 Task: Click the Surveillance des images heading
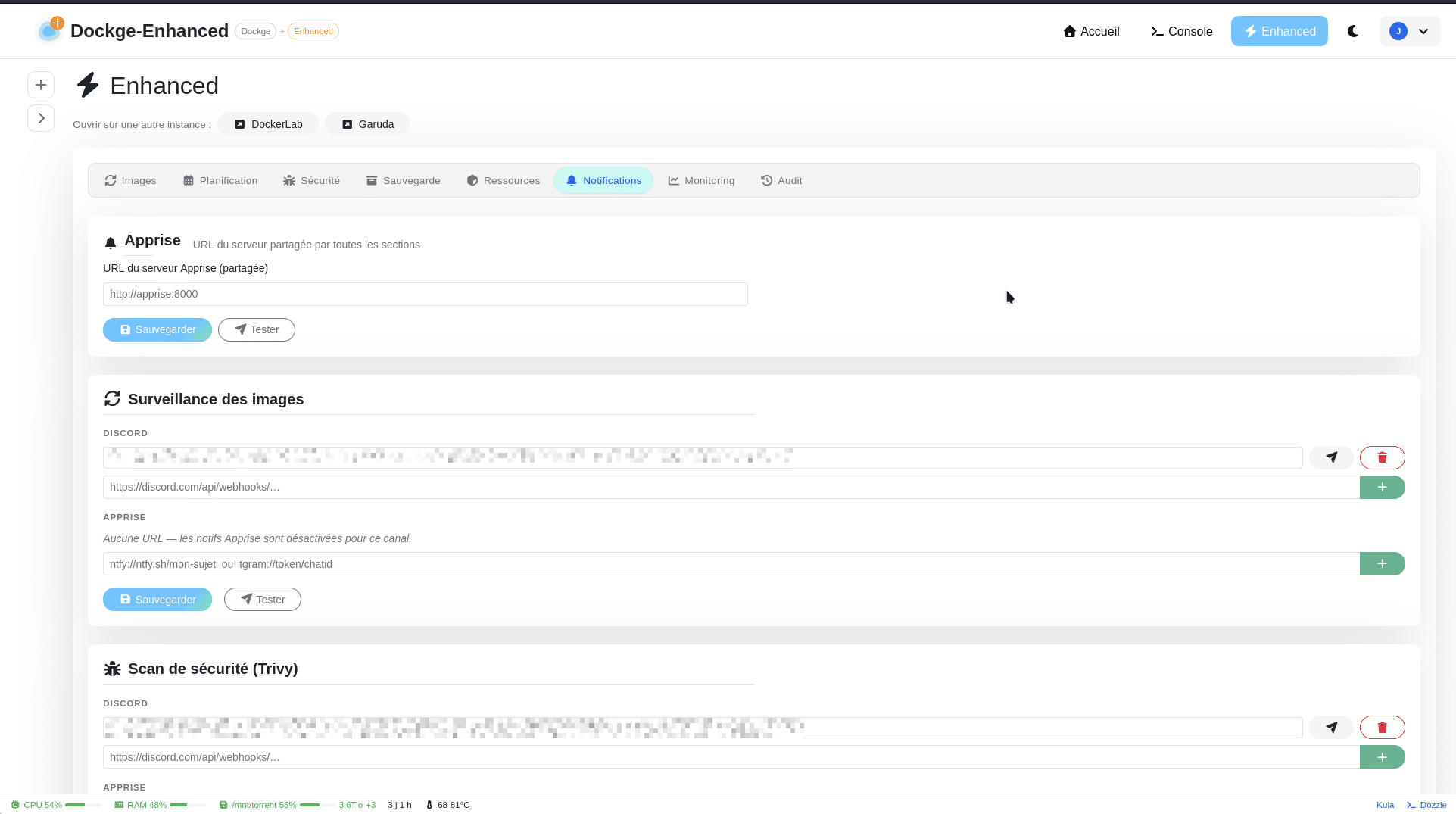coord(216,399)
